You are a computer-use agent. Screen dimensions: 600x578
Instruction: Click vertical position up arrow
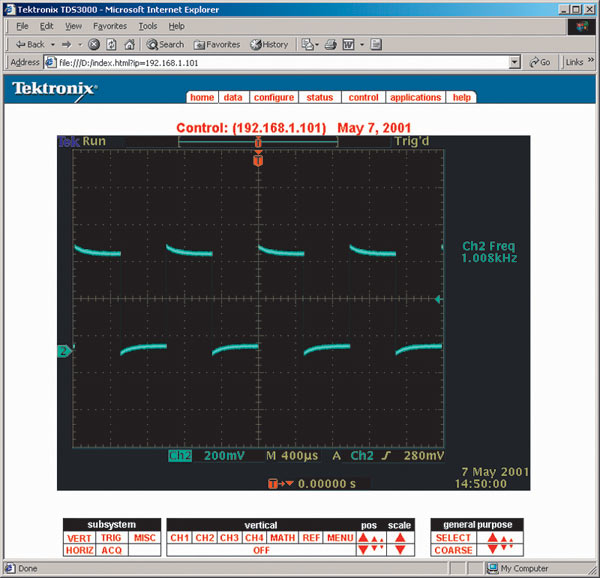click(x=363, y=538)
